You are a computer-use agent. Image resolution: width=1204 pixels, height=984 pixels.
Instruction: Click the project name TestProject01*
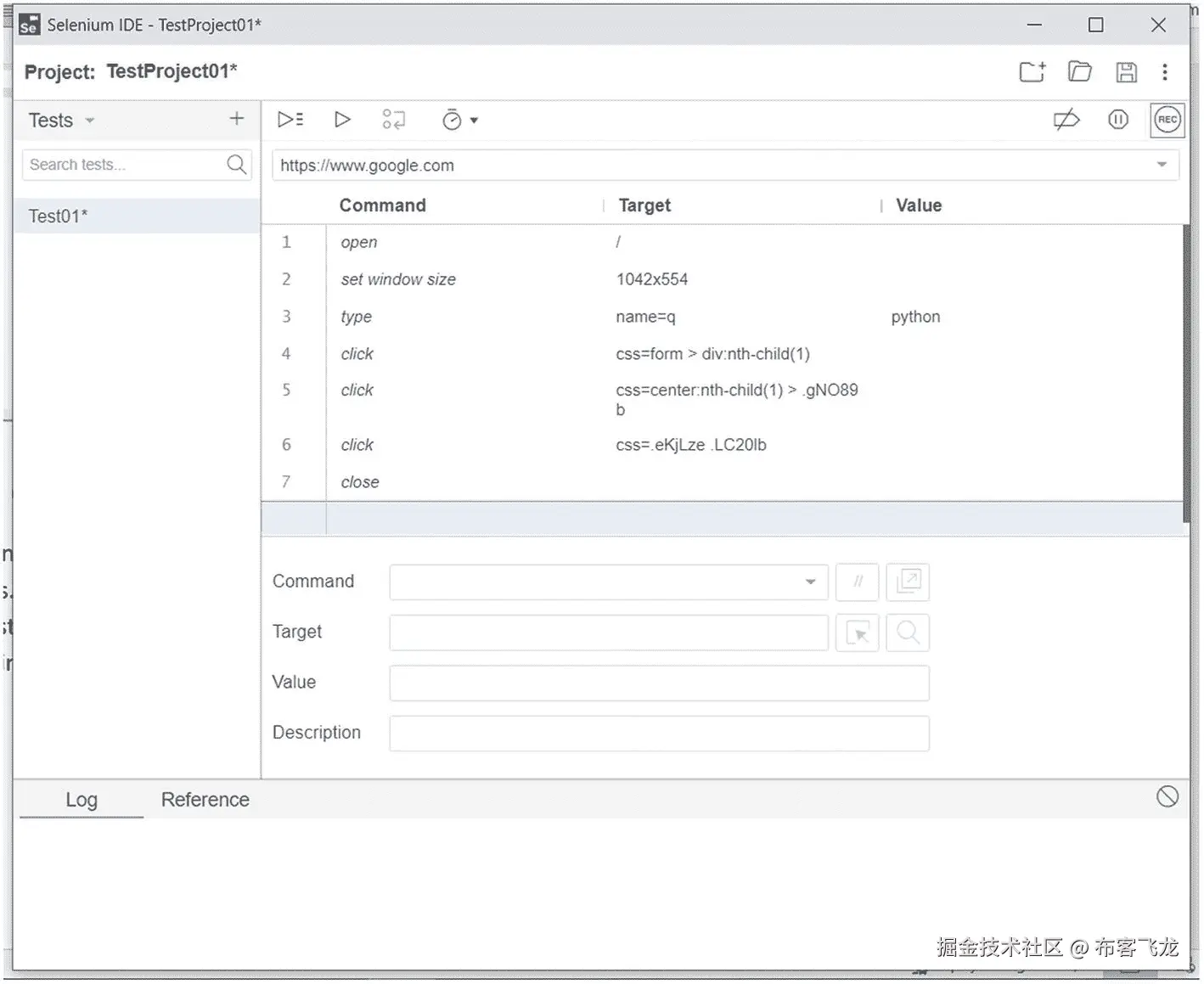172,71
